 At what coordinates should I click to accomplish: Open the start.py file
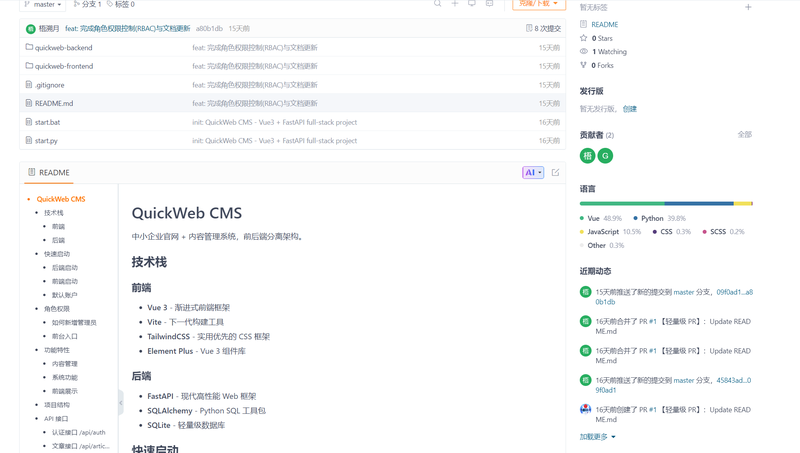[x=46, y=140]
